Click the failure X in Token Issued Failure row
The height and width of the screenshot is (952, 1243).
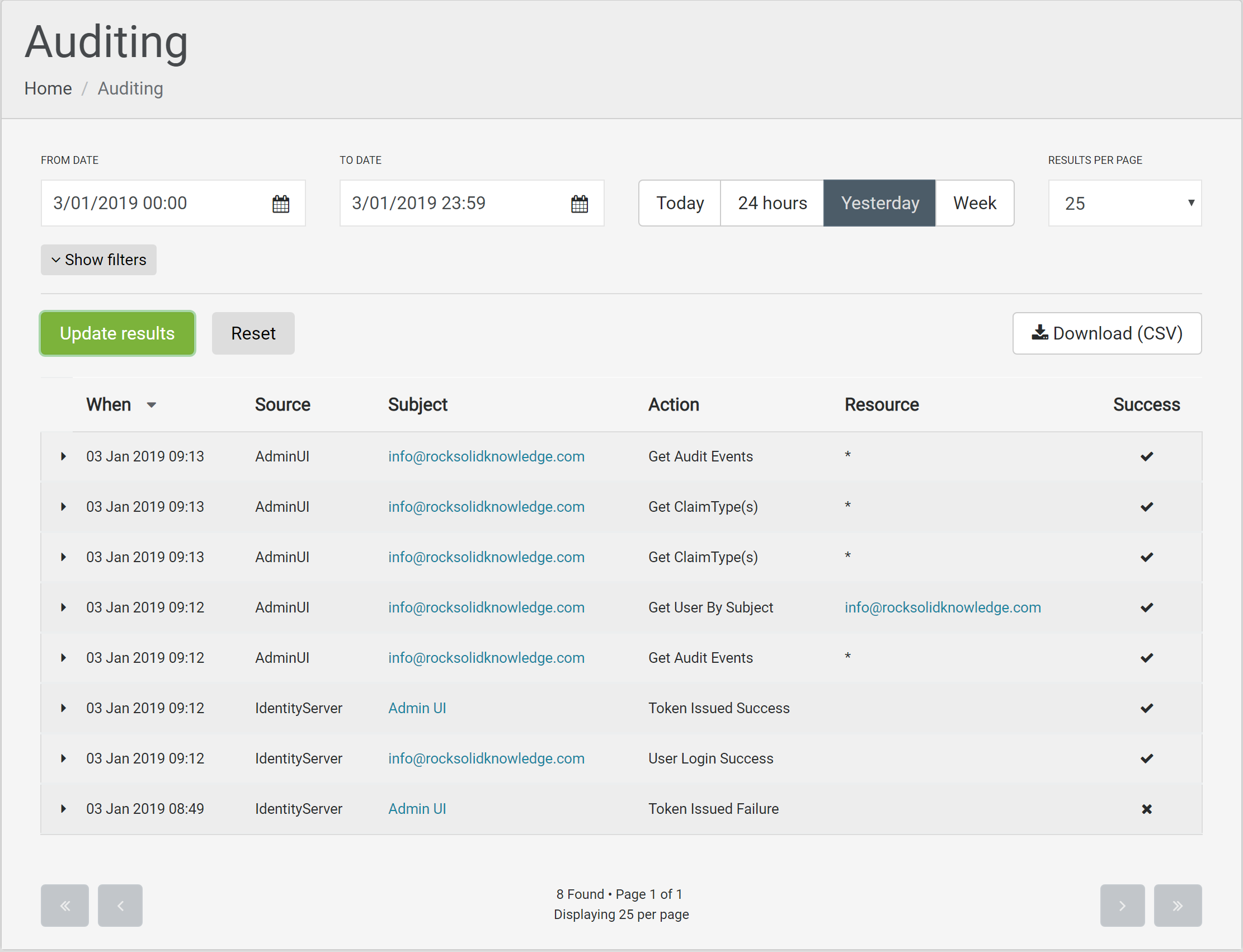click(1147, 809)
